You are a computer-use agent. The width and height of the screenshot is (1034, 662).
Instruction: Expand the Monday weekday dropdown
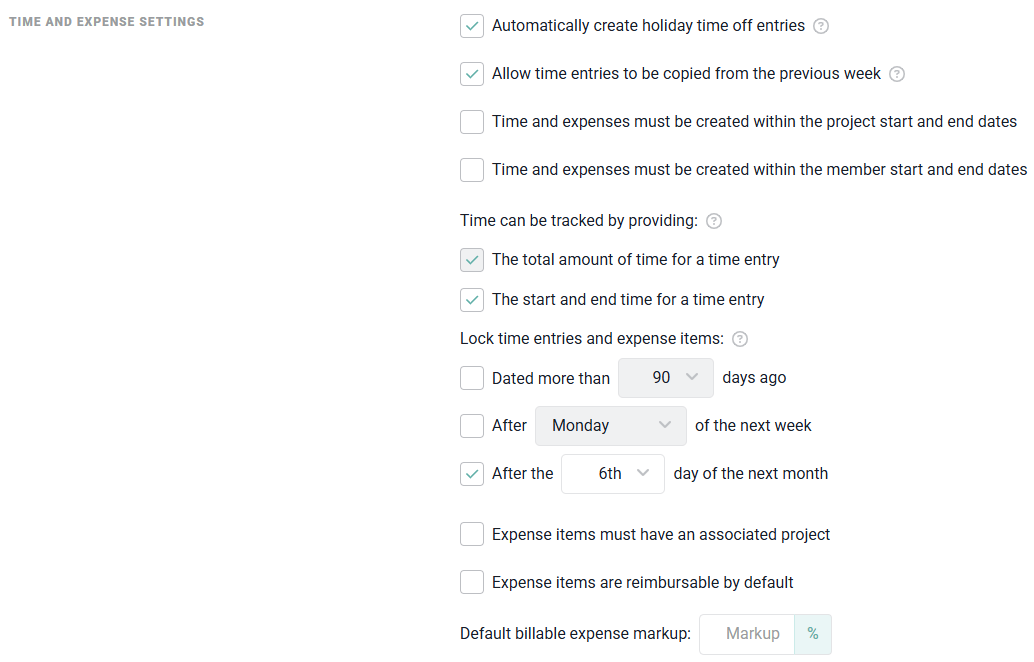click(611, 426)
